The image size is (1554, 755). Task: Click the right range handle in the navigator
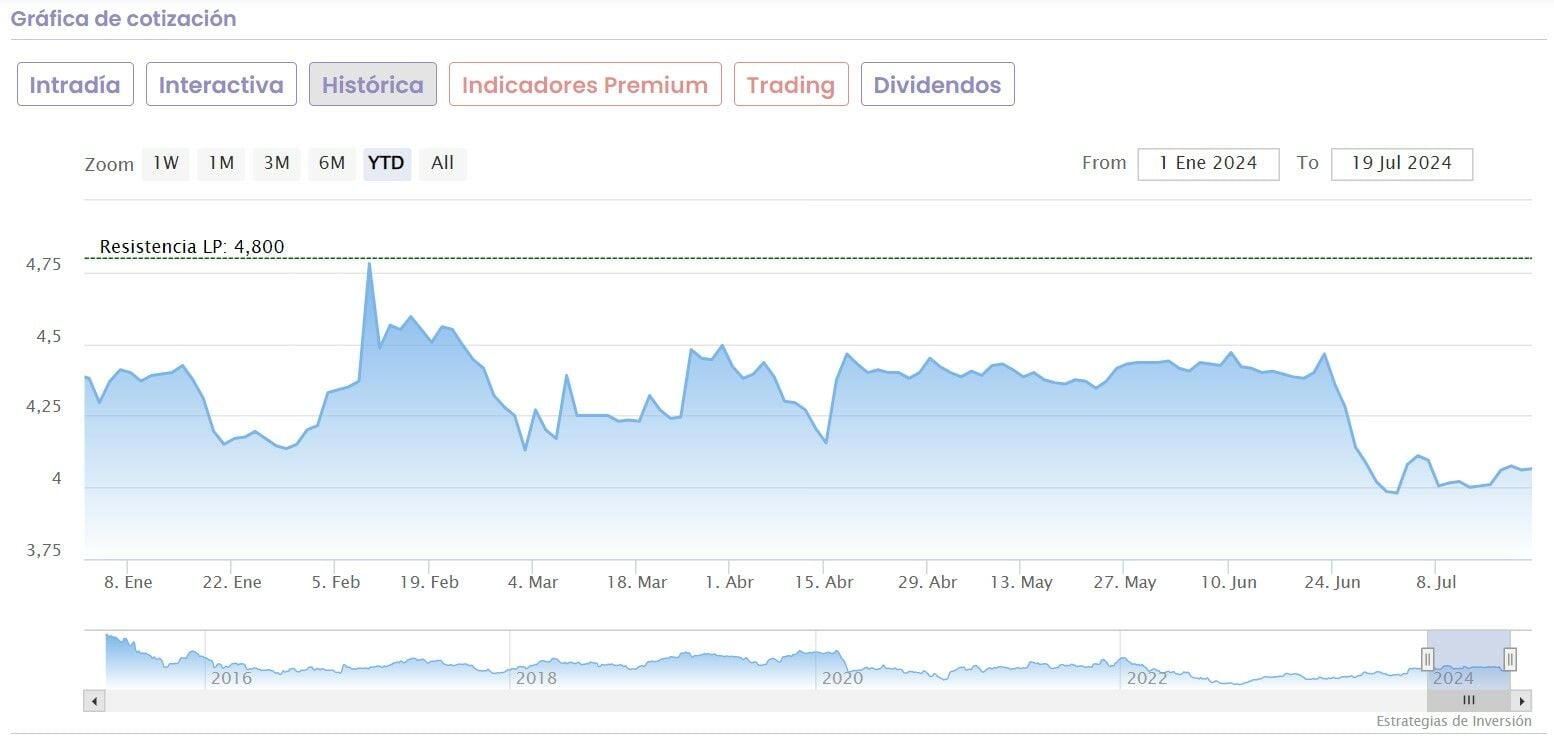pyautogui.click(x=1510, y=658)
